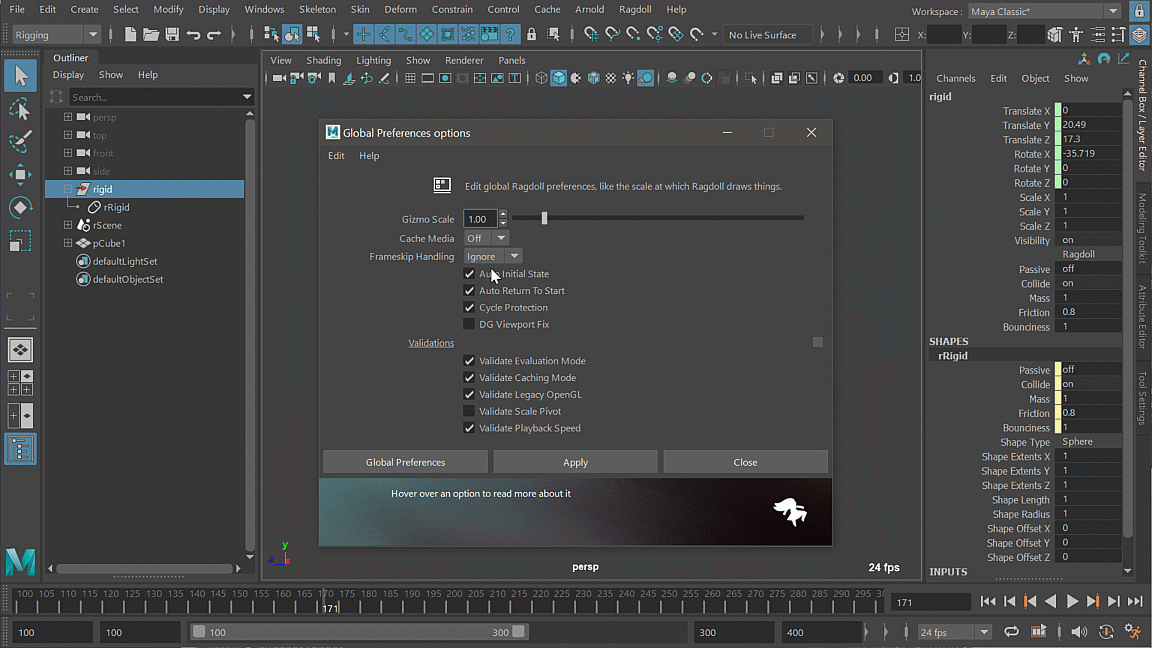This screenshot has width=1152, height=648.
Task: Open the Skeleton menu
Action: pos(317,10)
